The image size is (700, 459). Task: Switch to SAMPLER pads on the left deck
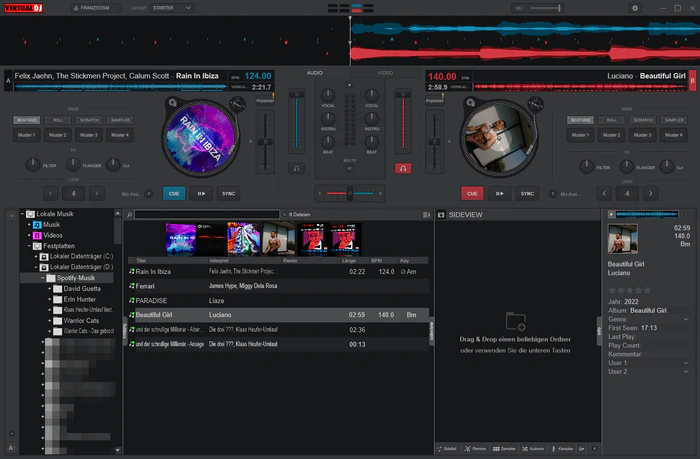121,120
